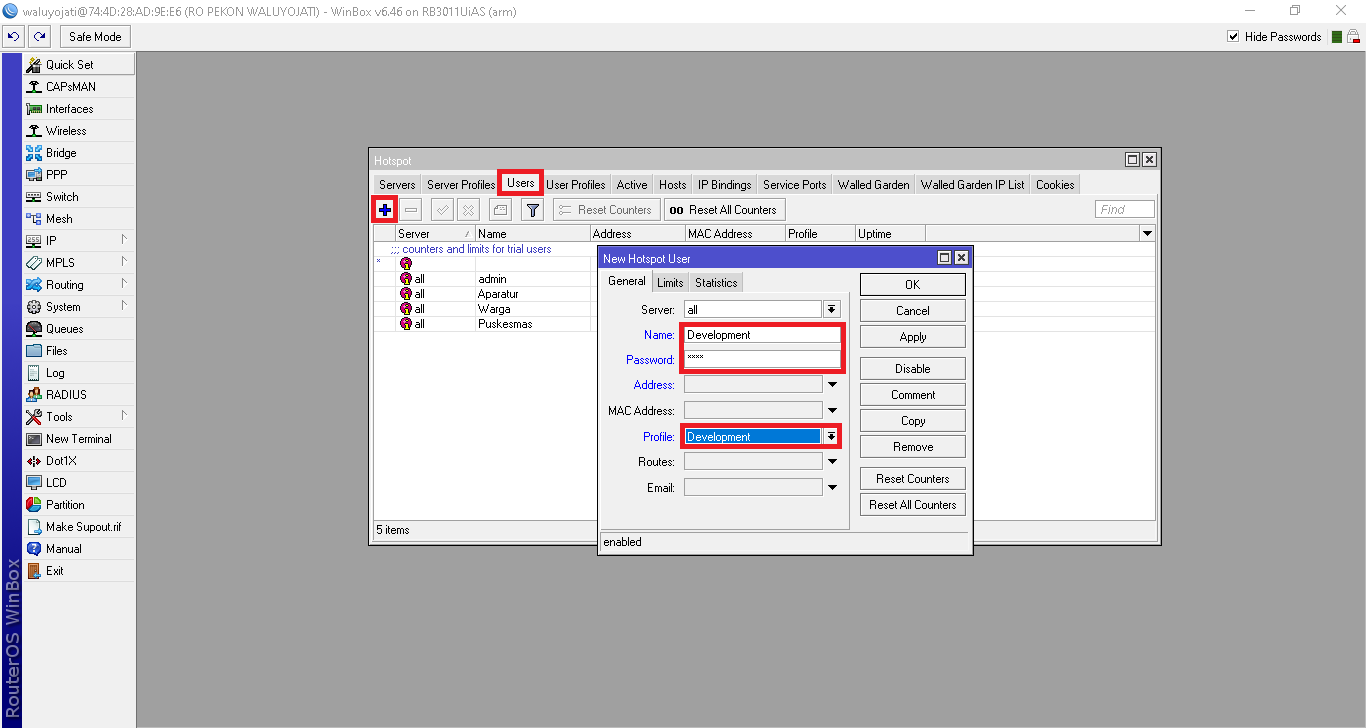Click the undo arrow icon
Viewport: 1366px width, 728px height.
13,35
